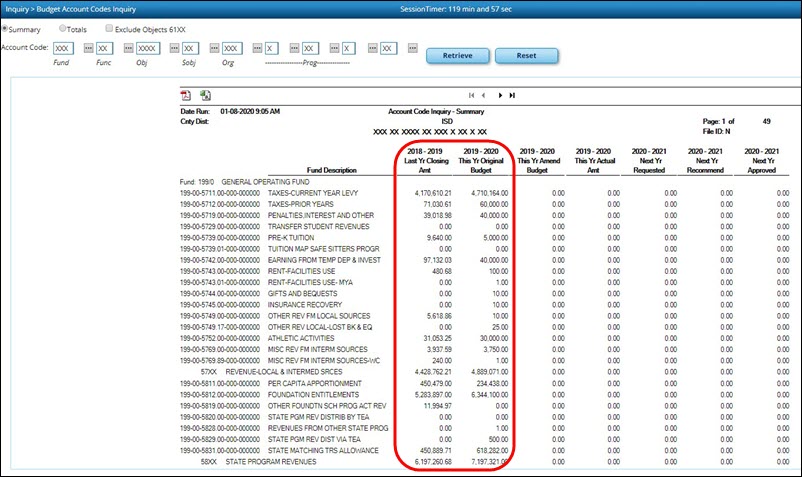802x477 pixels.
Task: Jump to the last report page
Action: [x=512, y=95]
